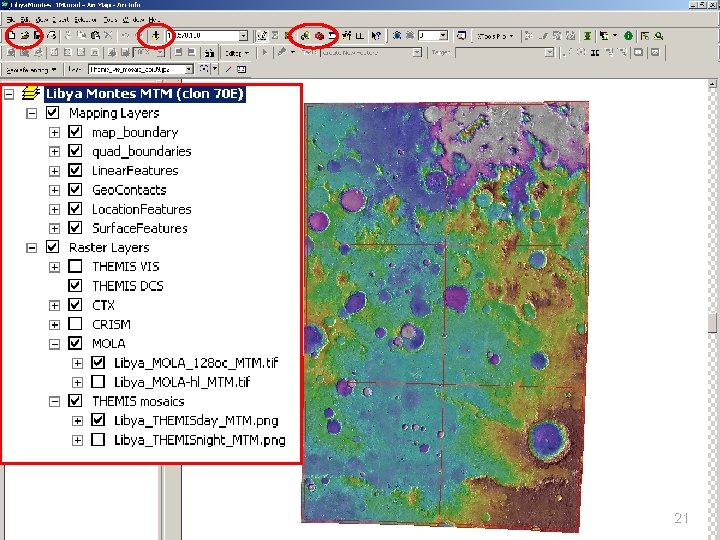
Task: Toggle the GeoContacts layer checkbox
Action: 75,190
